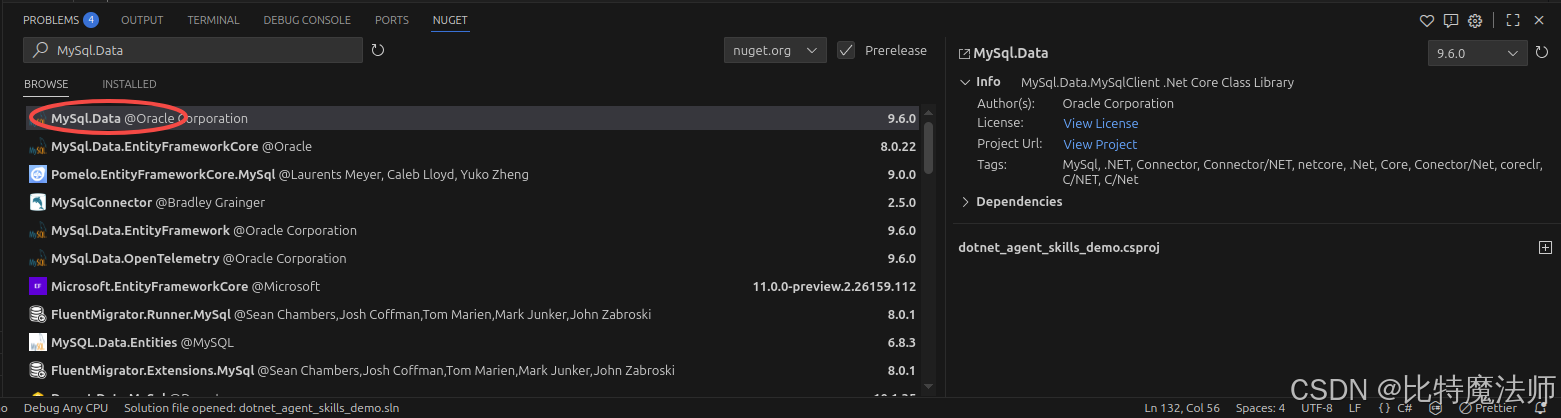Click the MySql.Data search input field
Viewport: 1561px width, 418px height.
193,50
